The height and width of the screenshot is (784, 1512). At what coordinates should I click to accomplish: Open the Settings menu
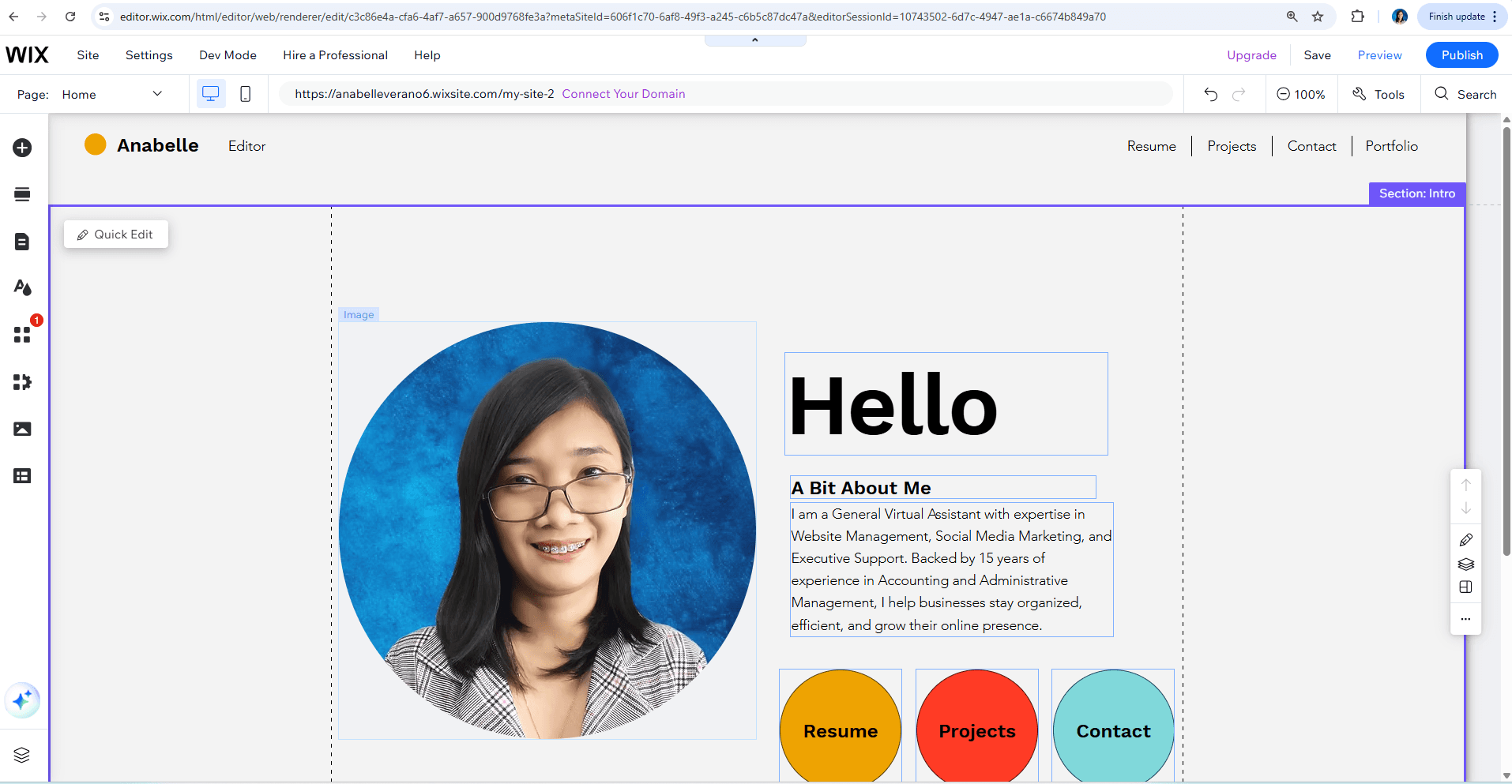click(149, 54)
